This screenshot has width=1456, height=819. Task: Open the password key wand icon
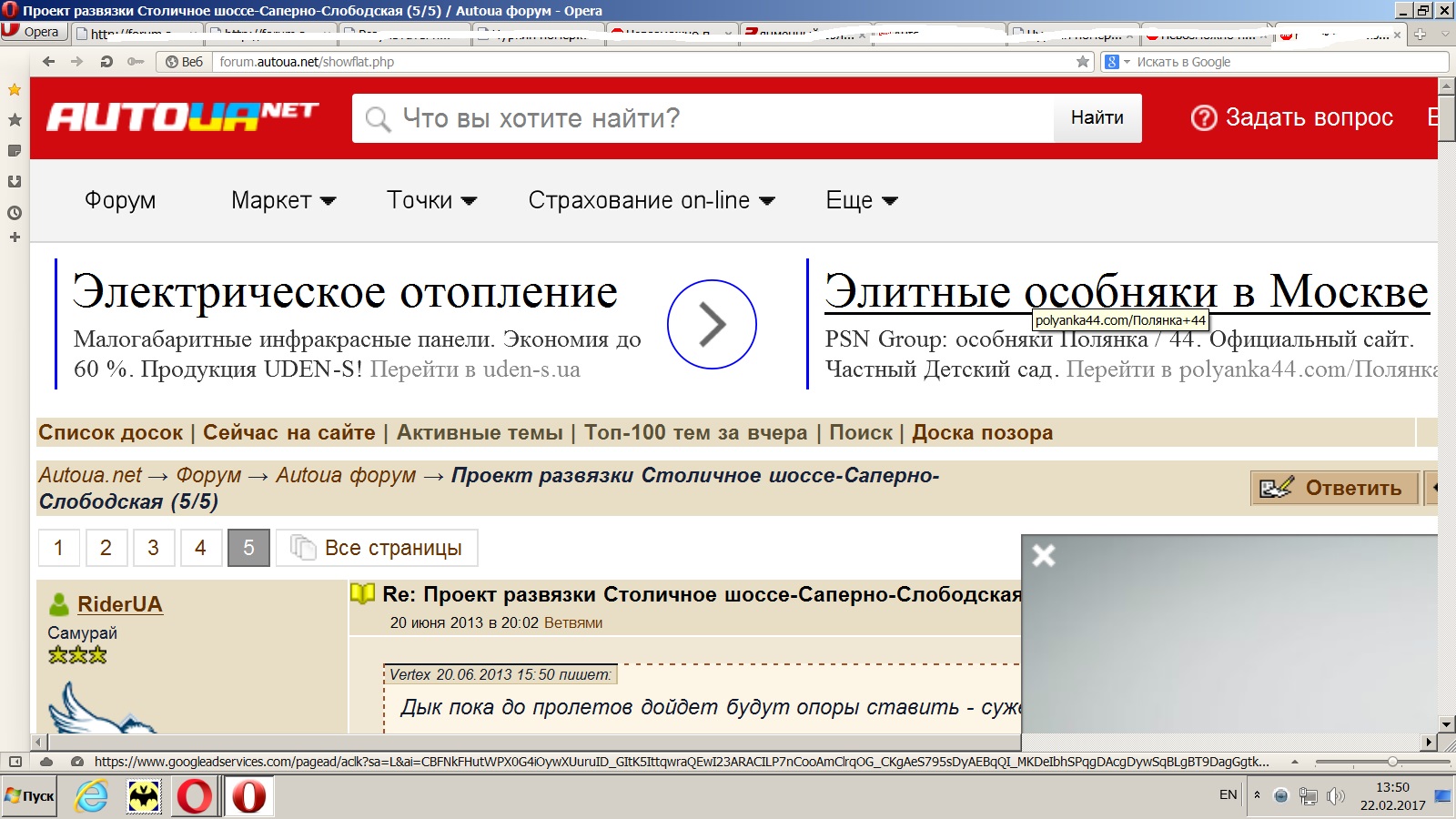pyautogui.click(x=136, y=62)
